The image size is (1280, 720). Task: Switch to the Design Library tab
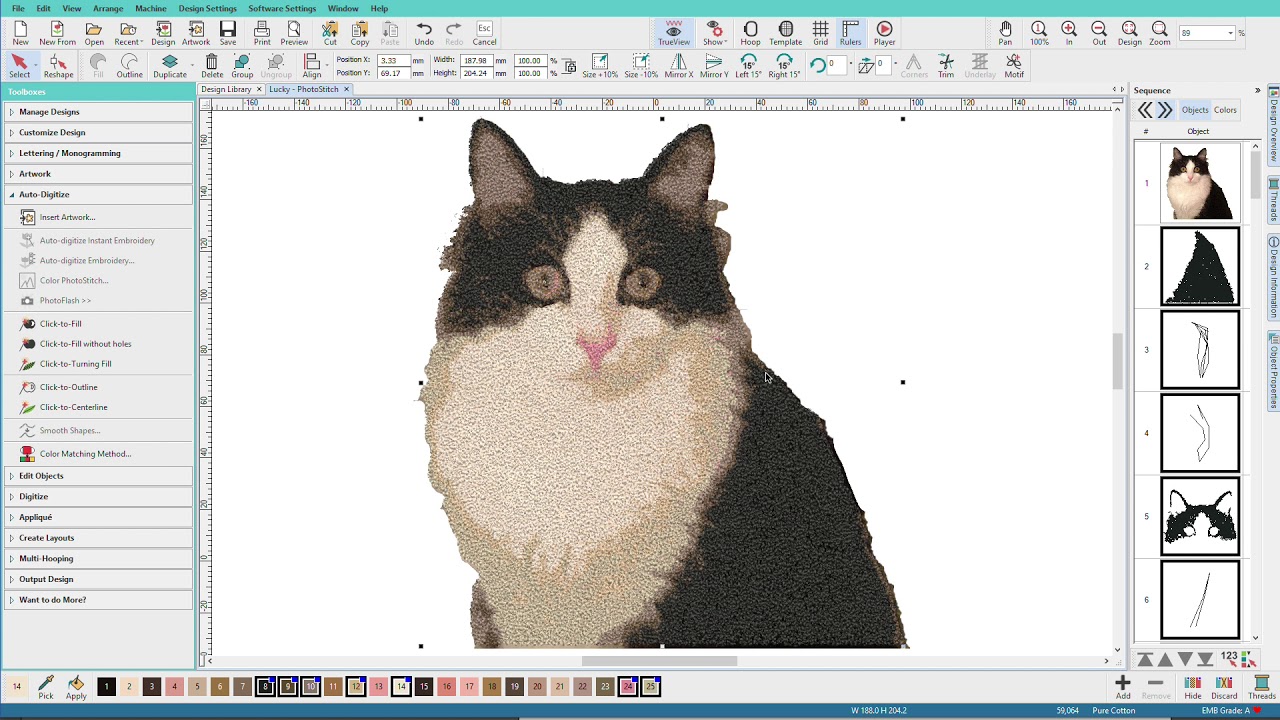pyautogui.click(x=226, y=89)
